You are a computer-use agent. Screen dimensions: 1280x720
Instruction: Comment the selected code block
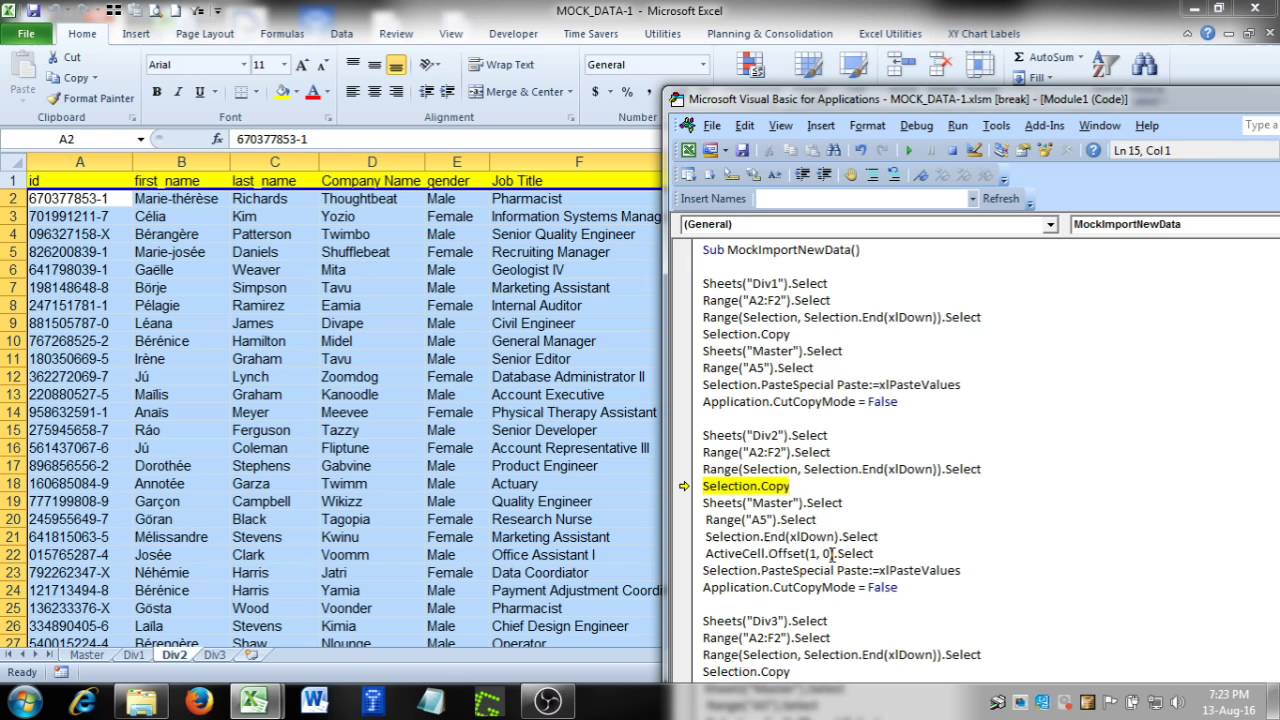[872, 174]
